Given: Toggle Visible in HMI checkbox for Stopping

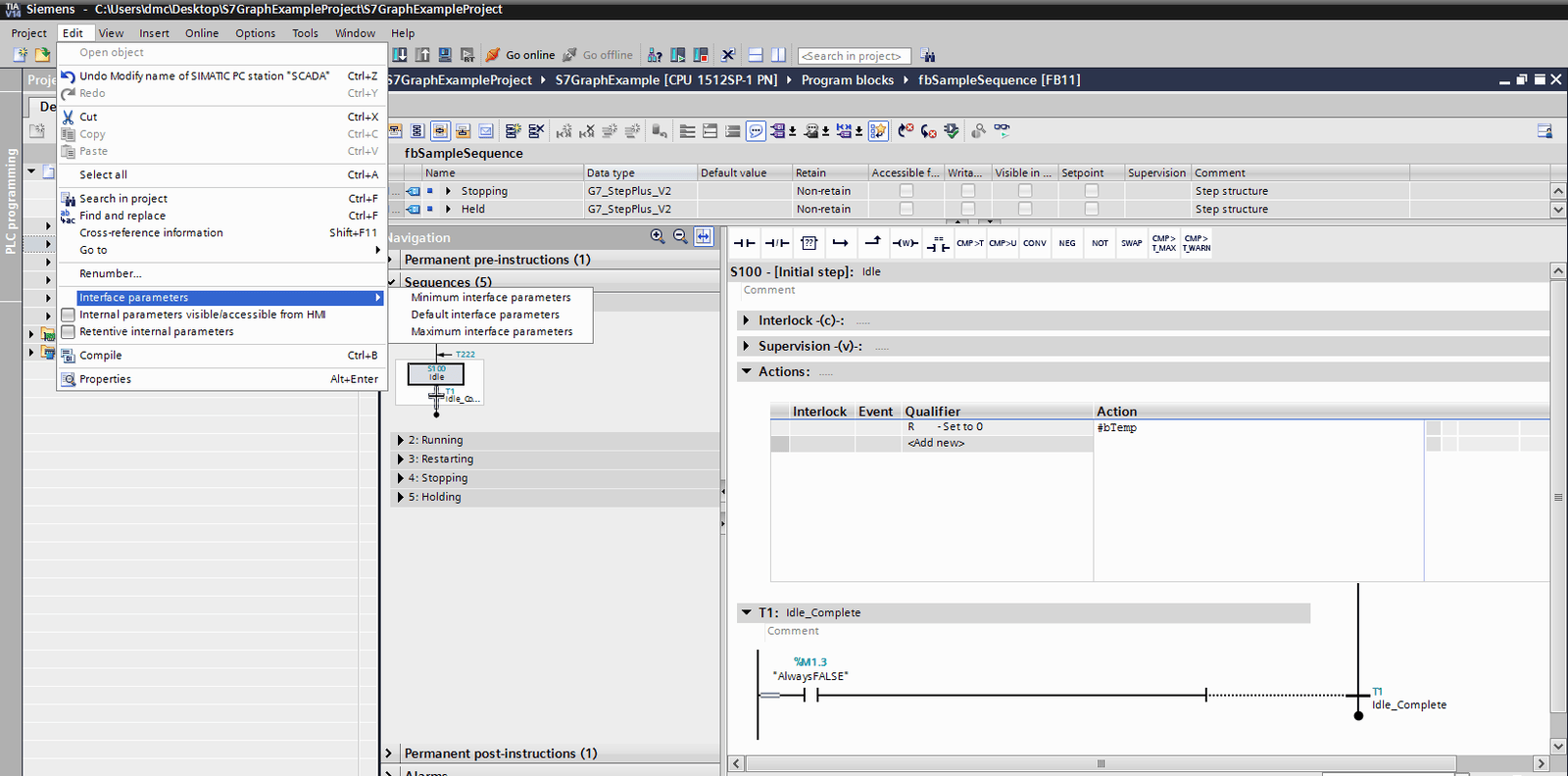Looking at the screenshot, I should (x=1025, y=191).
